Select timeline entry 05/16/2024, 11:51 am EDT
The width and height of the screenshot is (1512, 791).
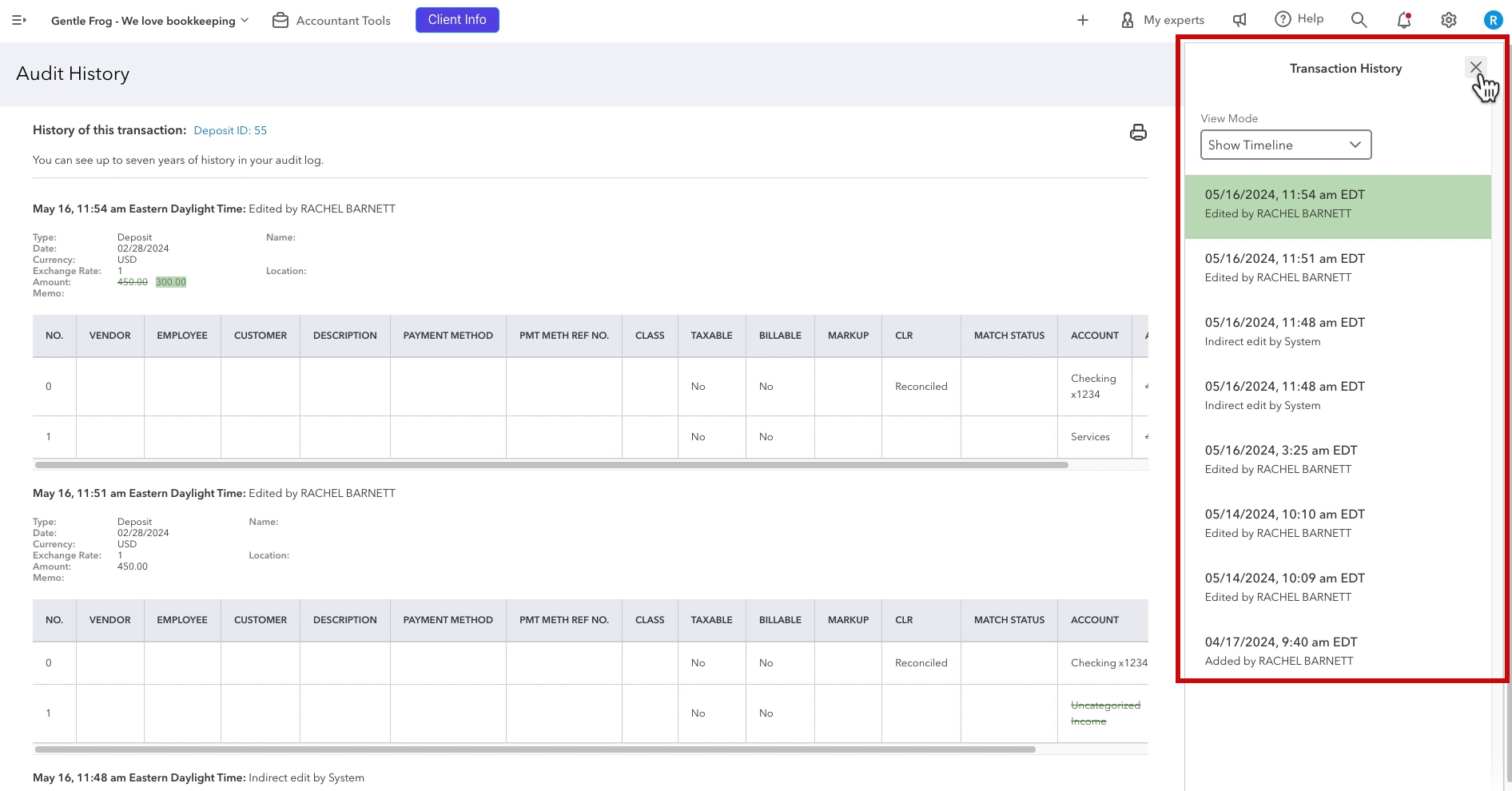tap(1338, 270)
